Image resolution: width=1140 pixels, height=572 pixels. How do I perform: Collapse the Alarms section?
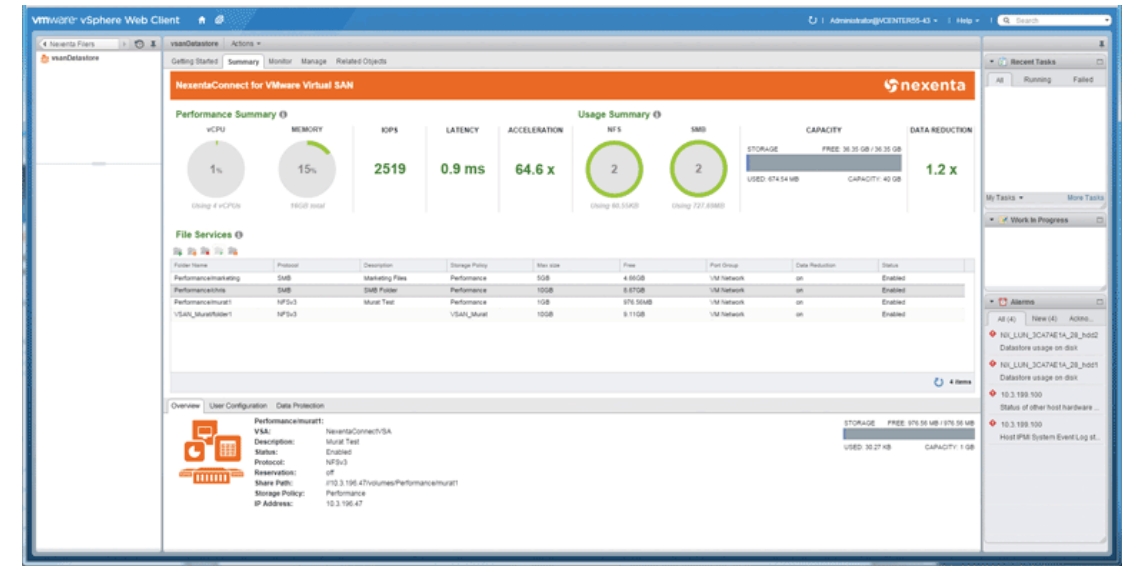coord(991,302)
